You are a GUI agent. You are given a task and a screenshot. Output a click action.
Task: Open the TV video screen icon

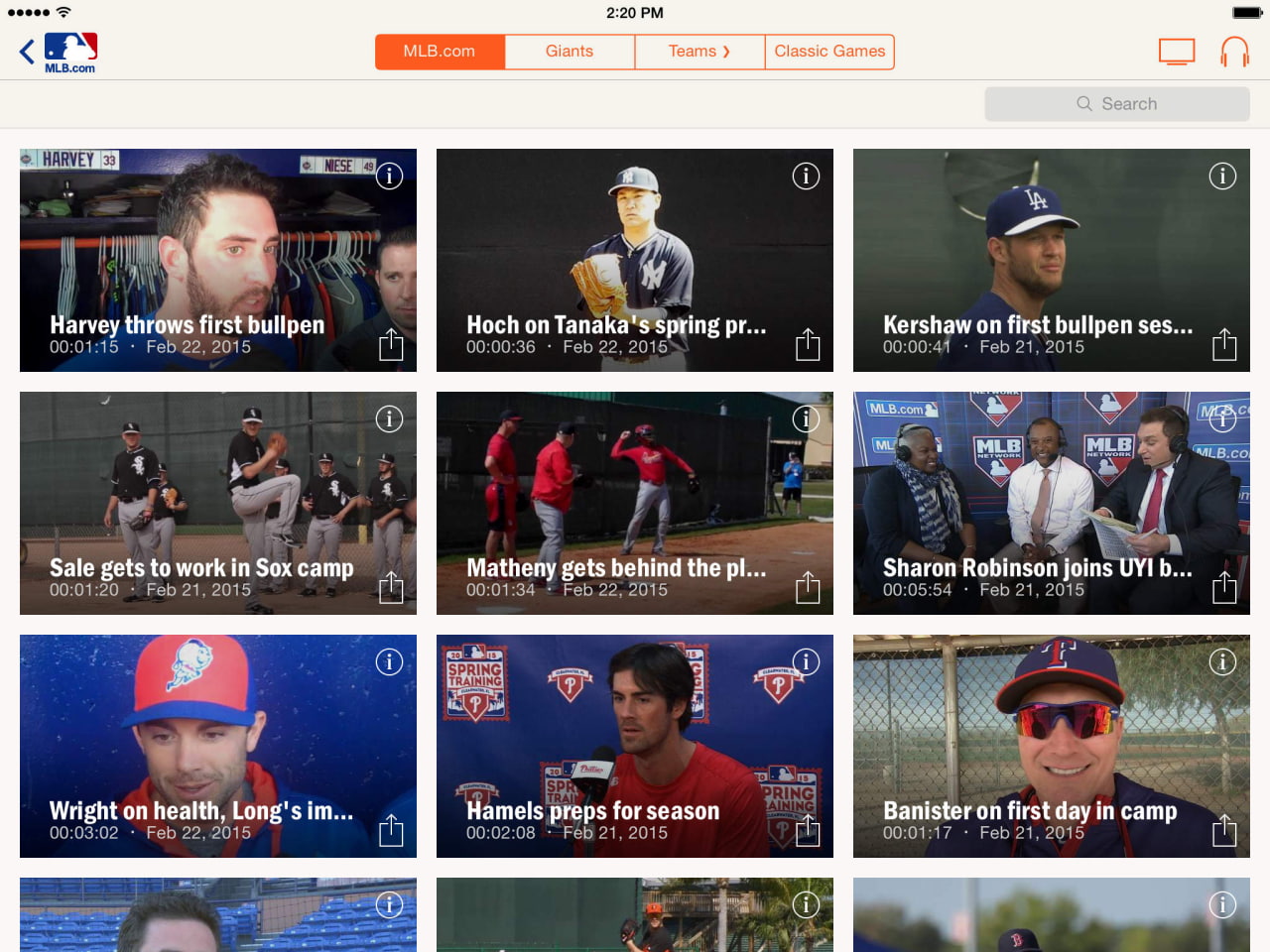click(1177, 52)
